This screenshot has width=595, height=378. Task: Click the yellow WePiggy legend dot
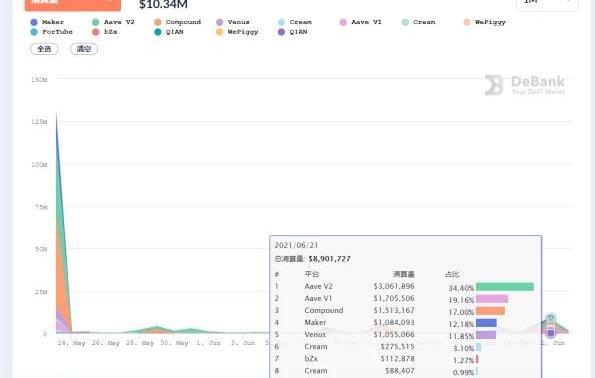tap(220, 32)
